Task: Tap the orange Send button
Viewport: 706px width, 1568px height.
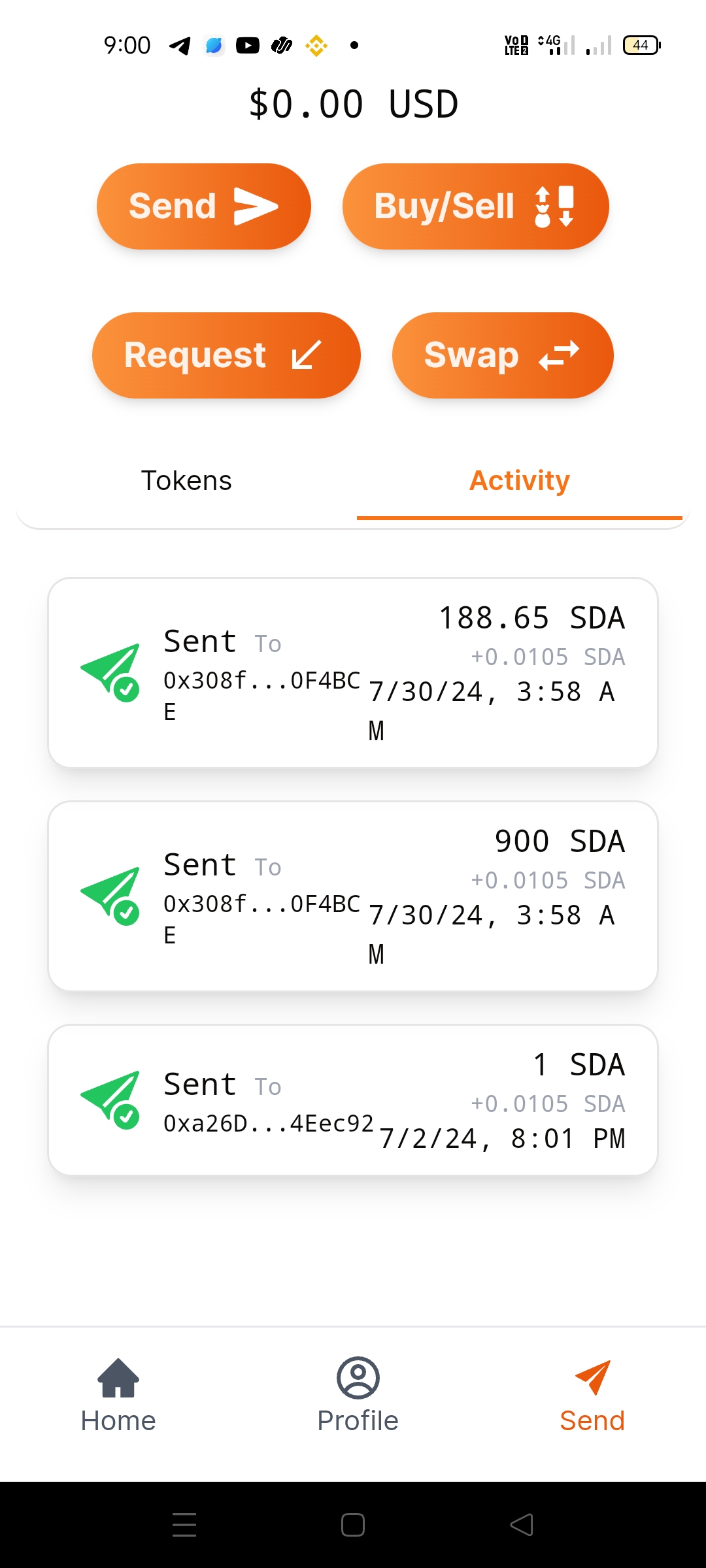Action: click(x=203, y=206)
